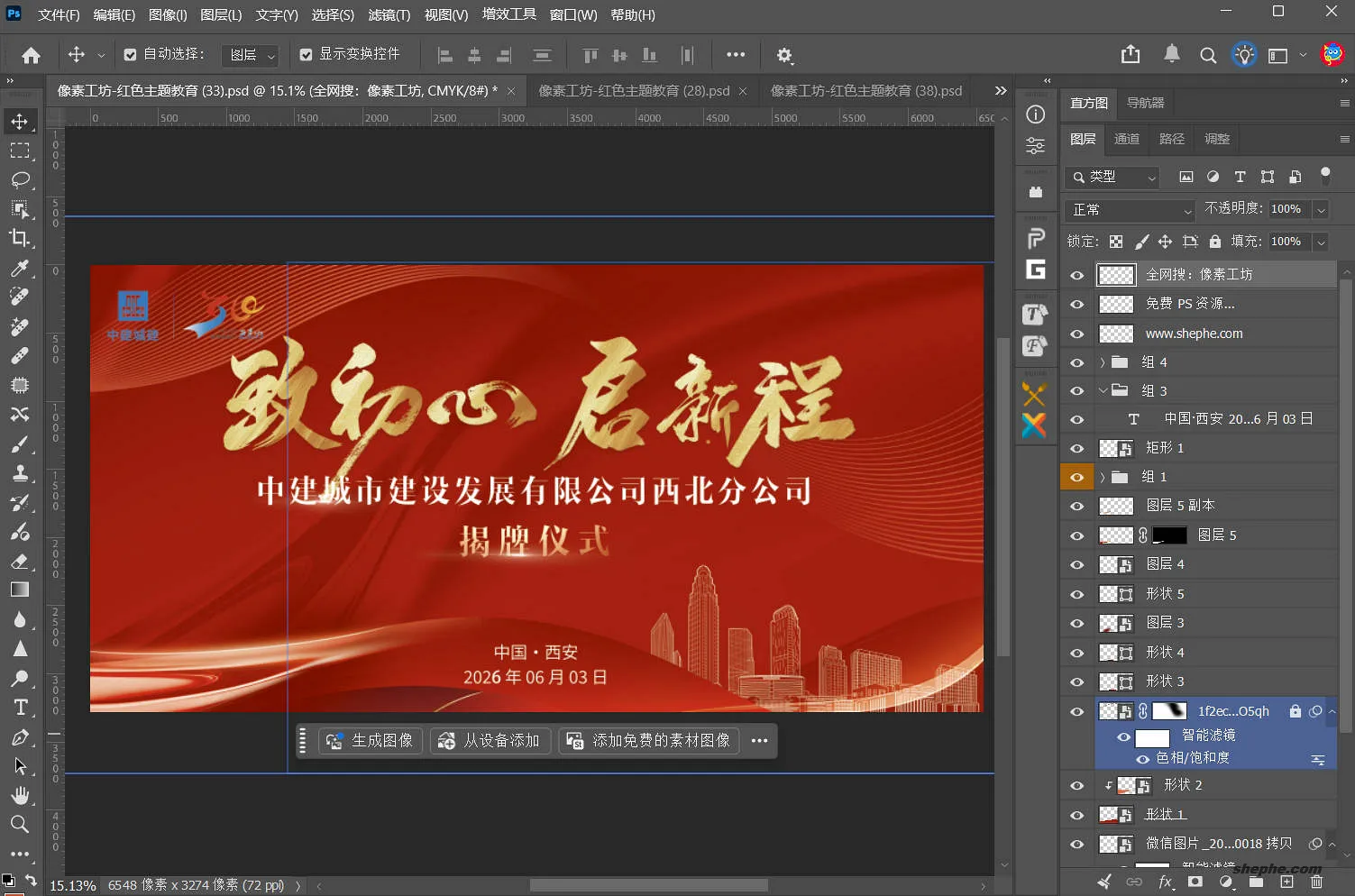1355x896 pixels.
Task: Hide the 全网搜：像素工坊 layer
Action: tap(1077, 275)
